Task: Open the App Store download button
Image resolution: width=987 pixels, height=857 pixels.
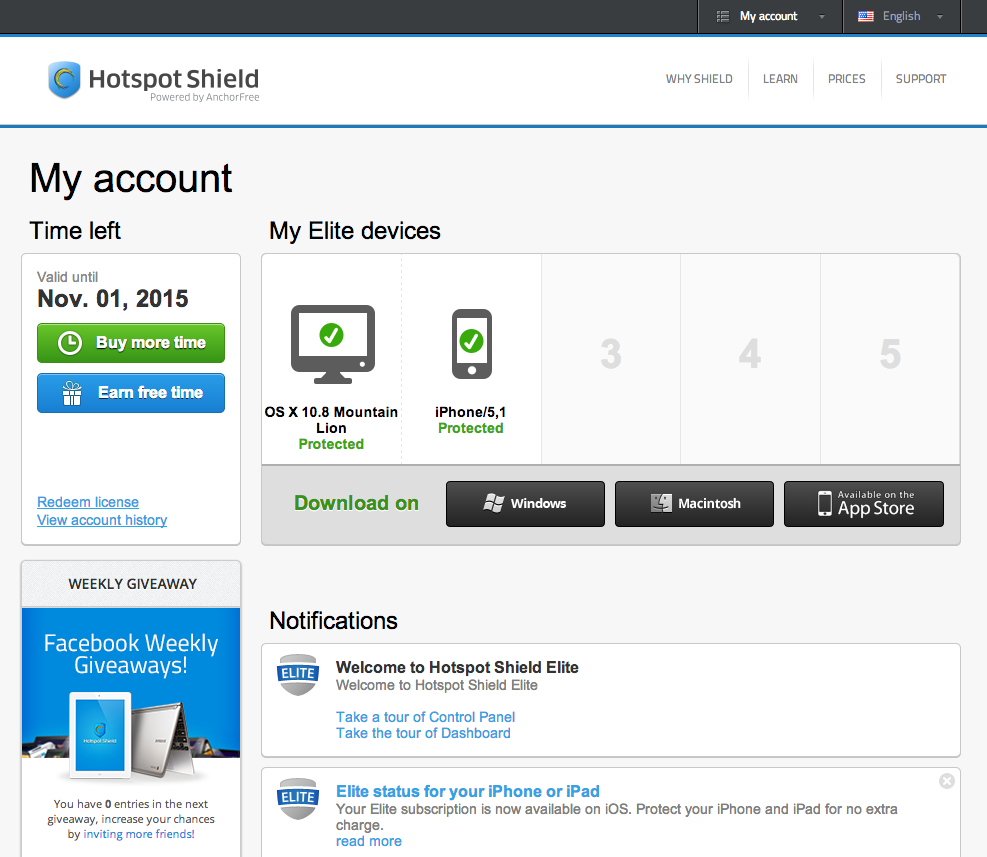Action: (x=864, y=504)
